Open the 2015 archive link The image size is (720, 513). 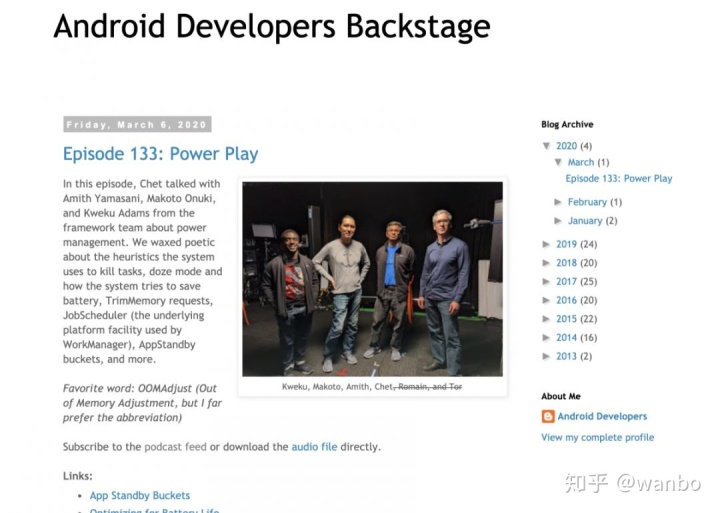tap(566, 319)
